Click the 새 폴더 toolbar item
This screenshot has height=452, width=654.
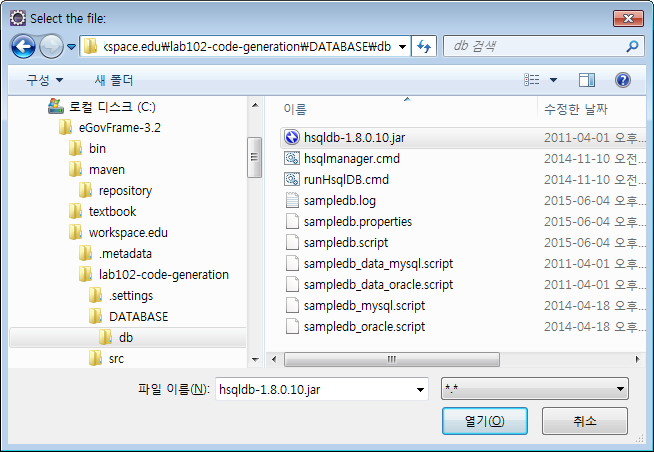(x=113, y=80)
